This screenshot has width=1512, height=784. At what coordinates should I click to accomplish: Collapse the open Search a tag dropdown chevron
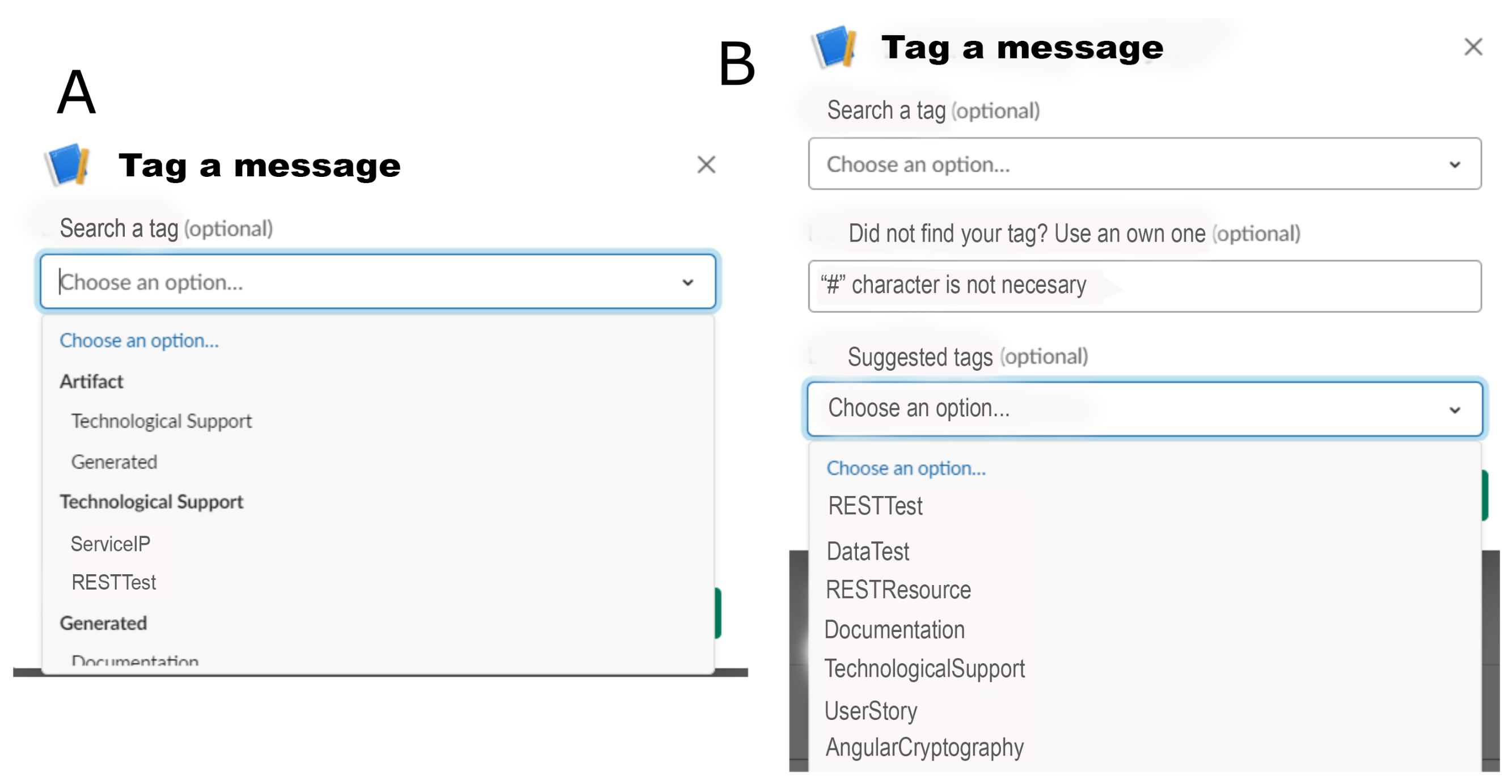point(688,283)
